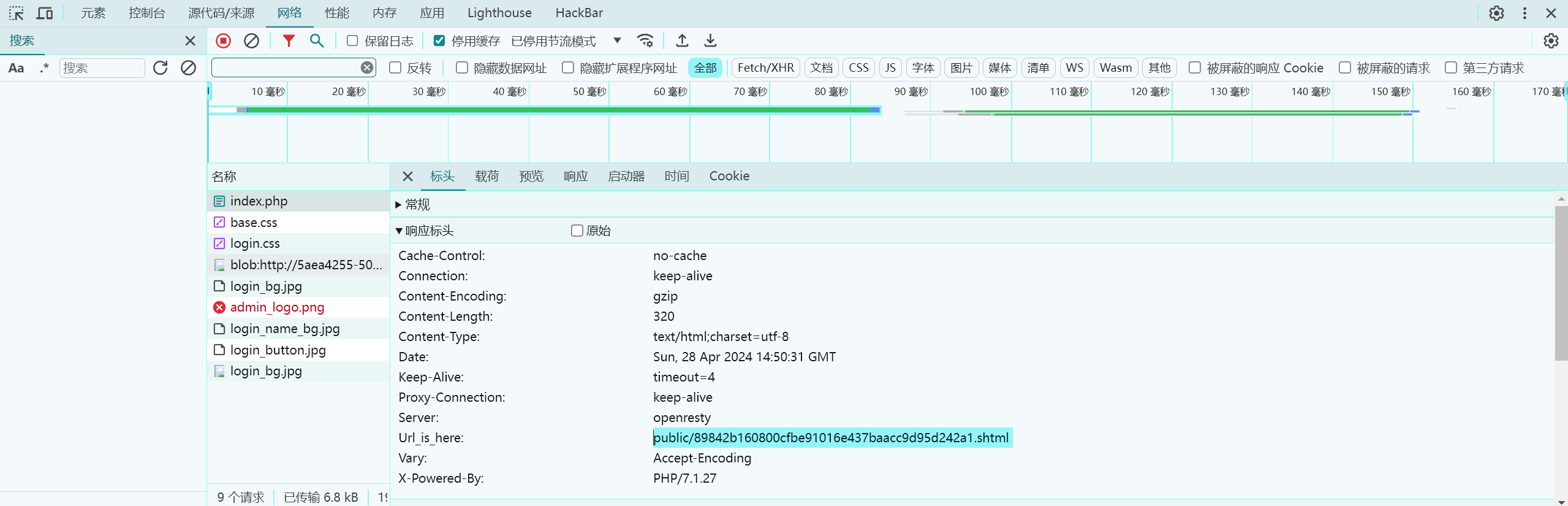Screen dimensions: 1568x506
Task: Clear the filter text box
Action: click(x=367, y=67)
